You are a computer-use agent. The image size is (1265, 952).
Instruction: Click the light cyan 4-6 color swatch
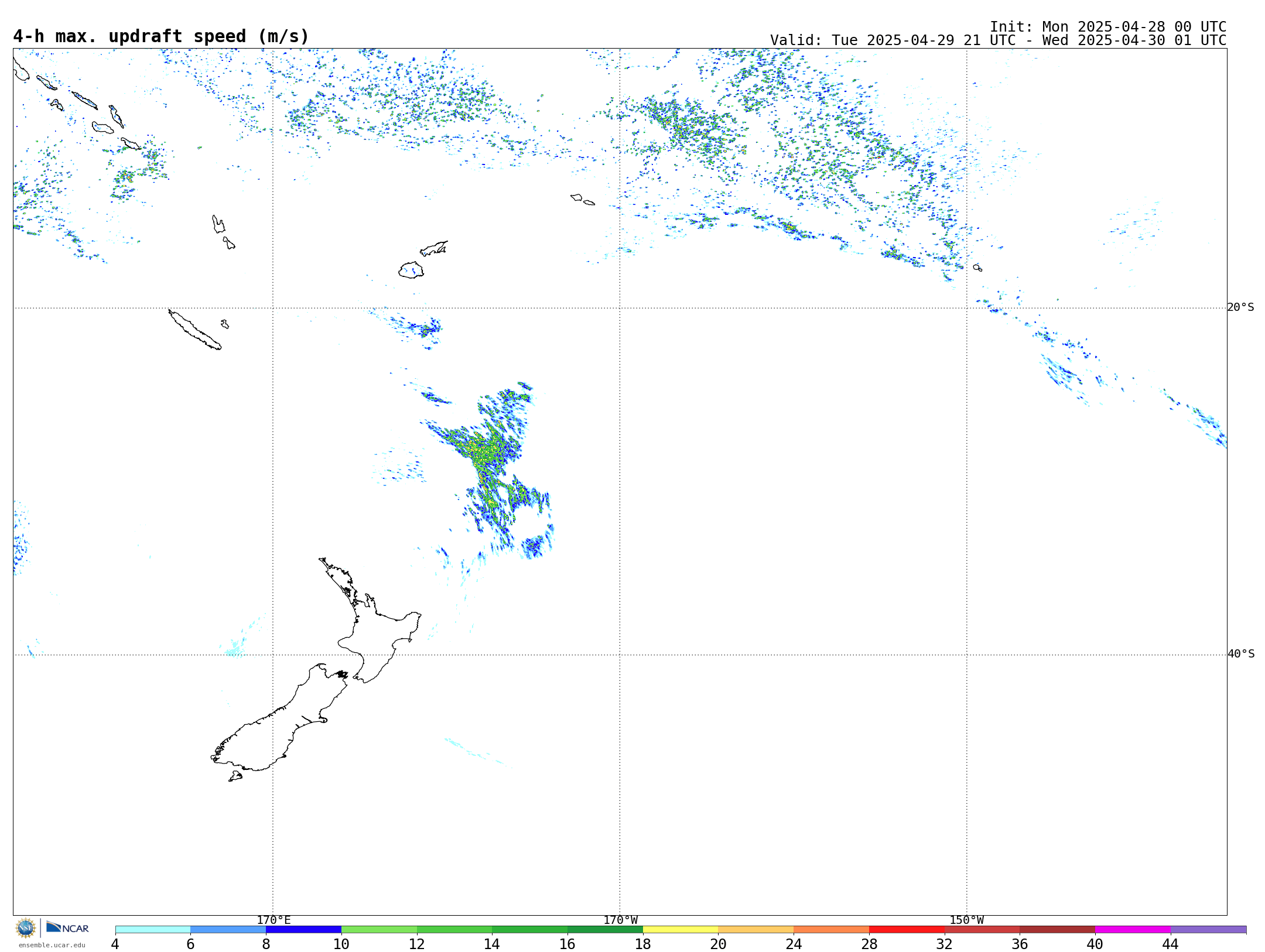(x=153, y=930)
